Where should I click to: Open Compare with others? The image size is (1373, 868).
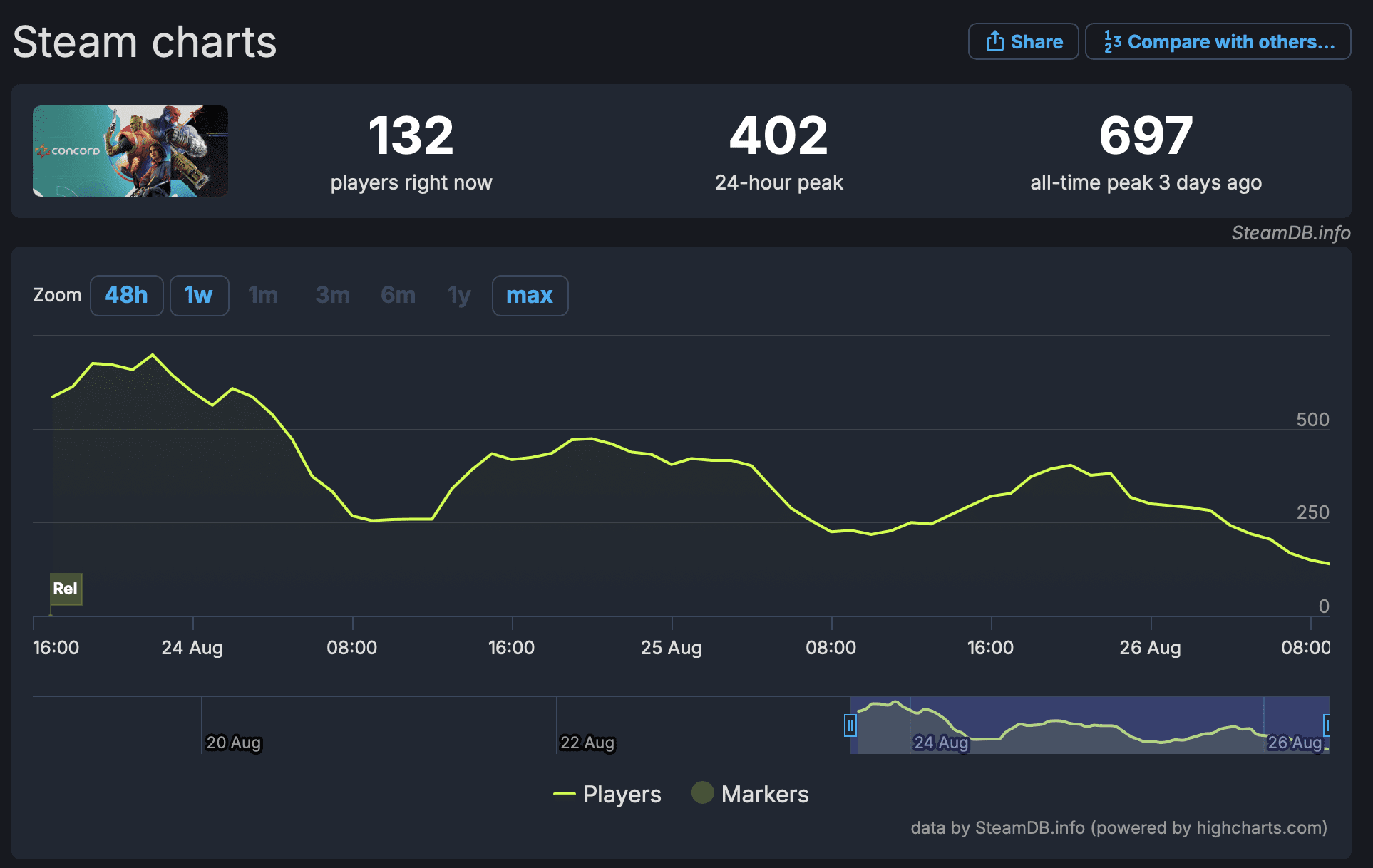coord(1218,41)
